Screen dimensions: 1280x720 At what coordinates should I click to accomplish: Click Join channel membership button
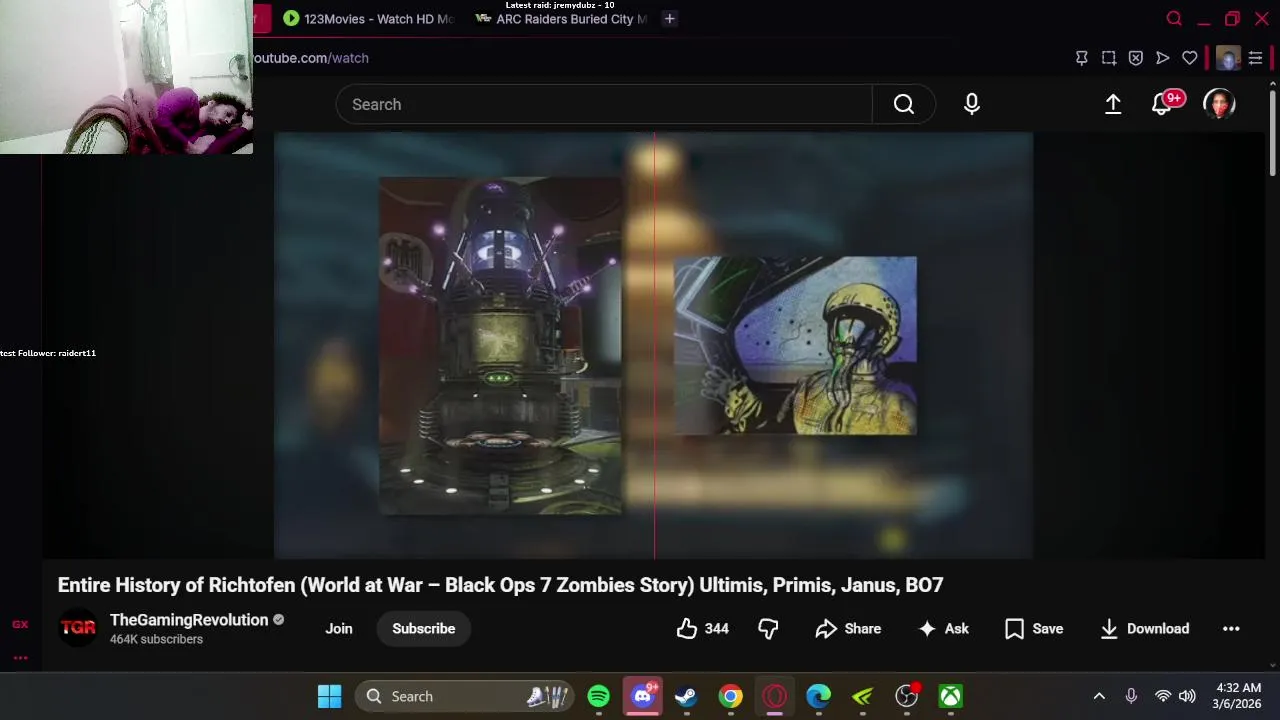coord(339,628)
